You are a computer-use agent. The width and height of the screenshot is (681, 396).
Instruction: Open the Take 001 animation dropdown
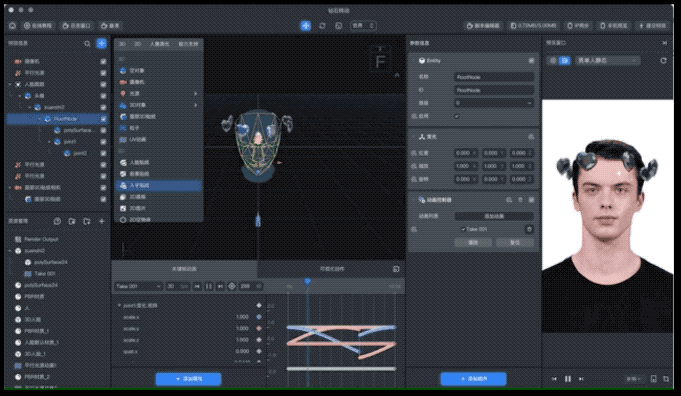click(139, 286)
